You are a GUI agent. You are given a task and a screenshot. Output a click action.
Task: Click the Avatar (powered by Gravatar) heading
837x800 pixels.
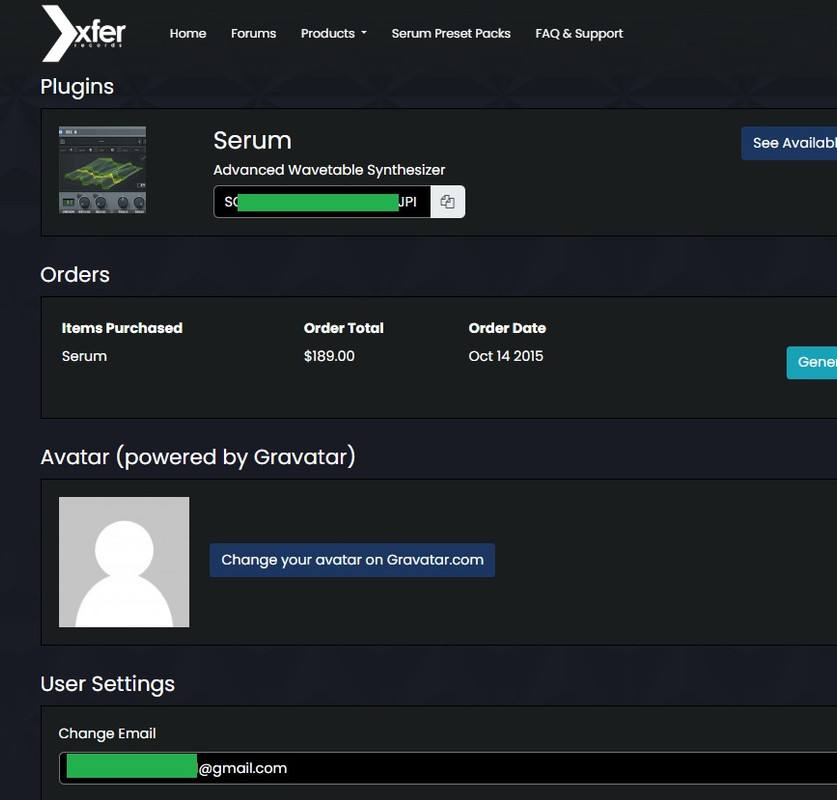pos(198,457)
